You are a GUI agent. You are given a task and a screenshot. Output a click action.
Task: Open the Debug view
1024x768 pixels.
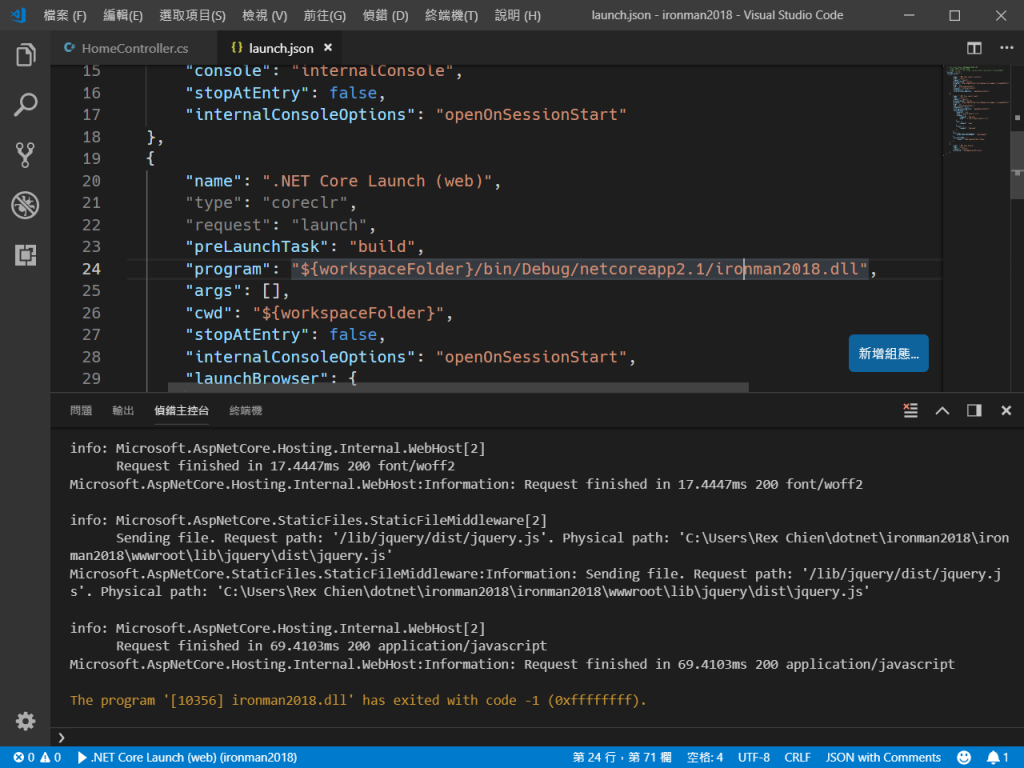click(x=25, y=205)
